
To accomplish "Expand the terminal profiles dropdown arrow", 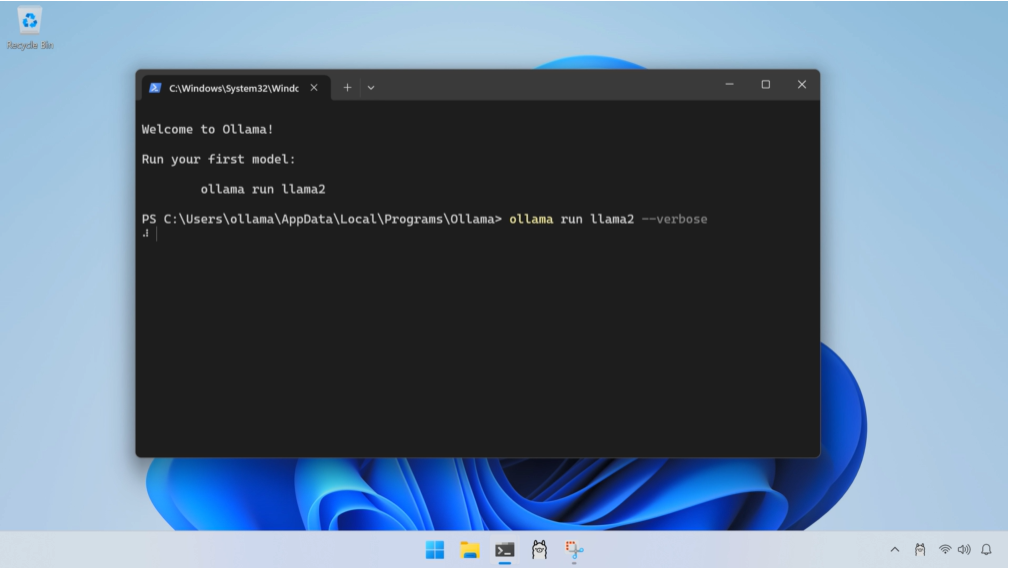I will 371,87.
